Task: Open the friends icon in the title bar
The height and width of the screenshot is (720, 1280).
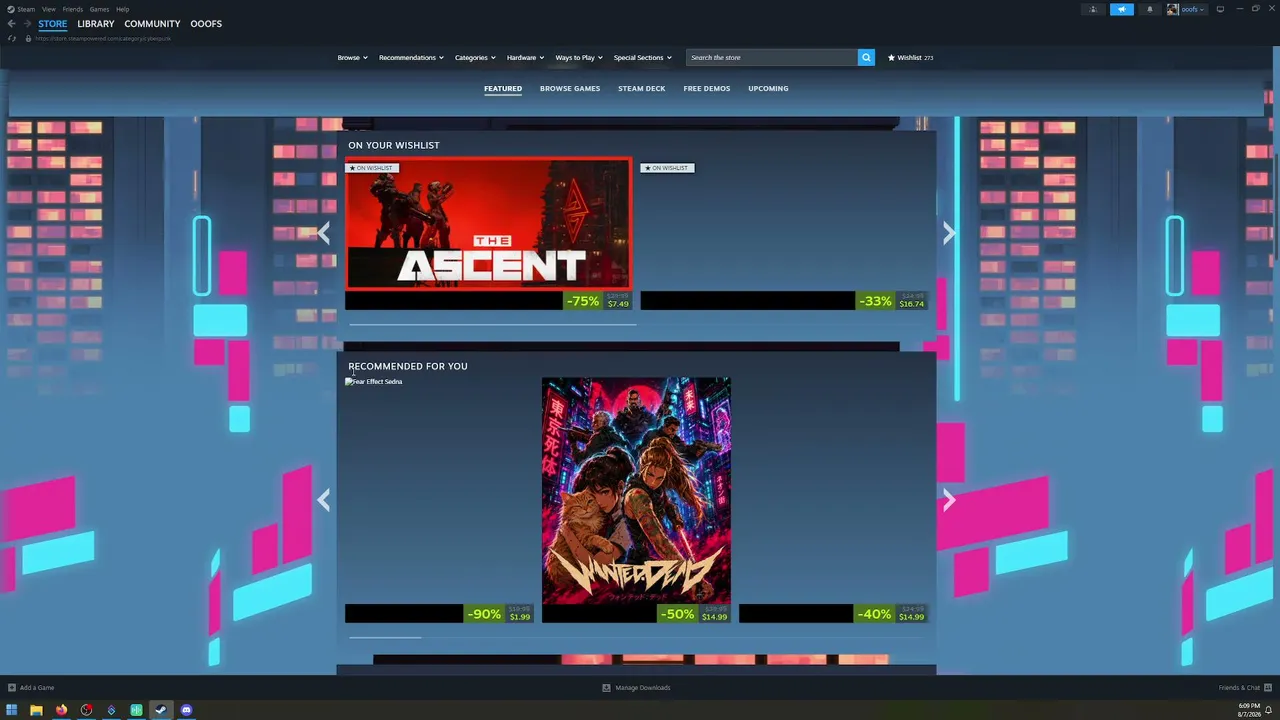Action: 1093,9
